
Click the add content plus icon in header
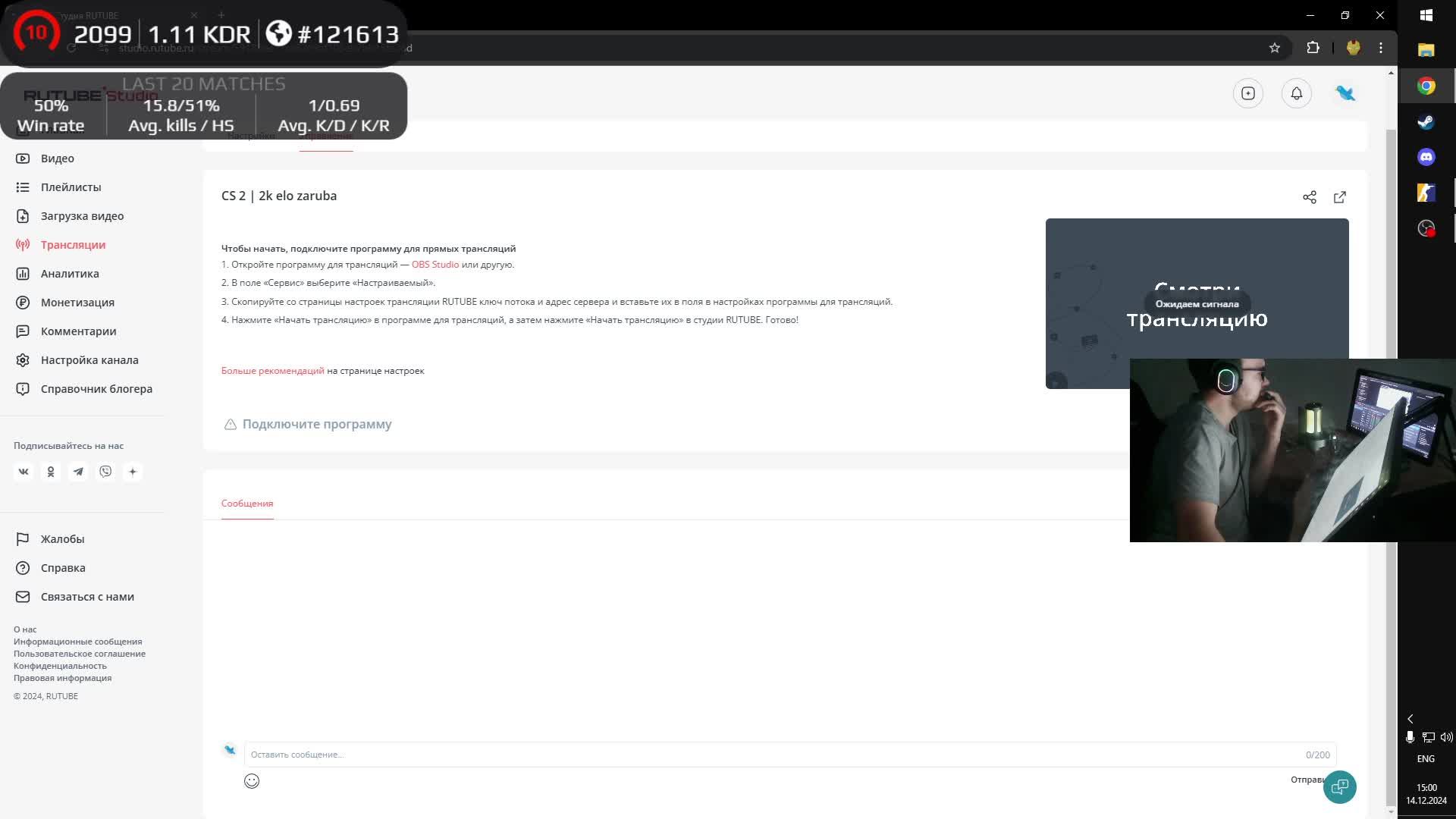[1248, 93]
